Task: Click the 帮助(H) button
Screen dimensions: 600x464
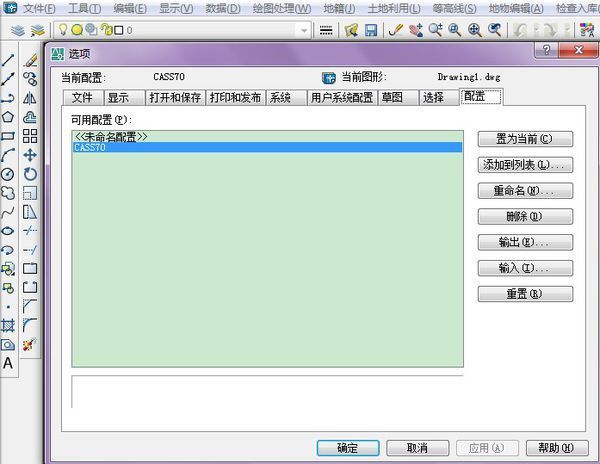Action: click(557, 448)
